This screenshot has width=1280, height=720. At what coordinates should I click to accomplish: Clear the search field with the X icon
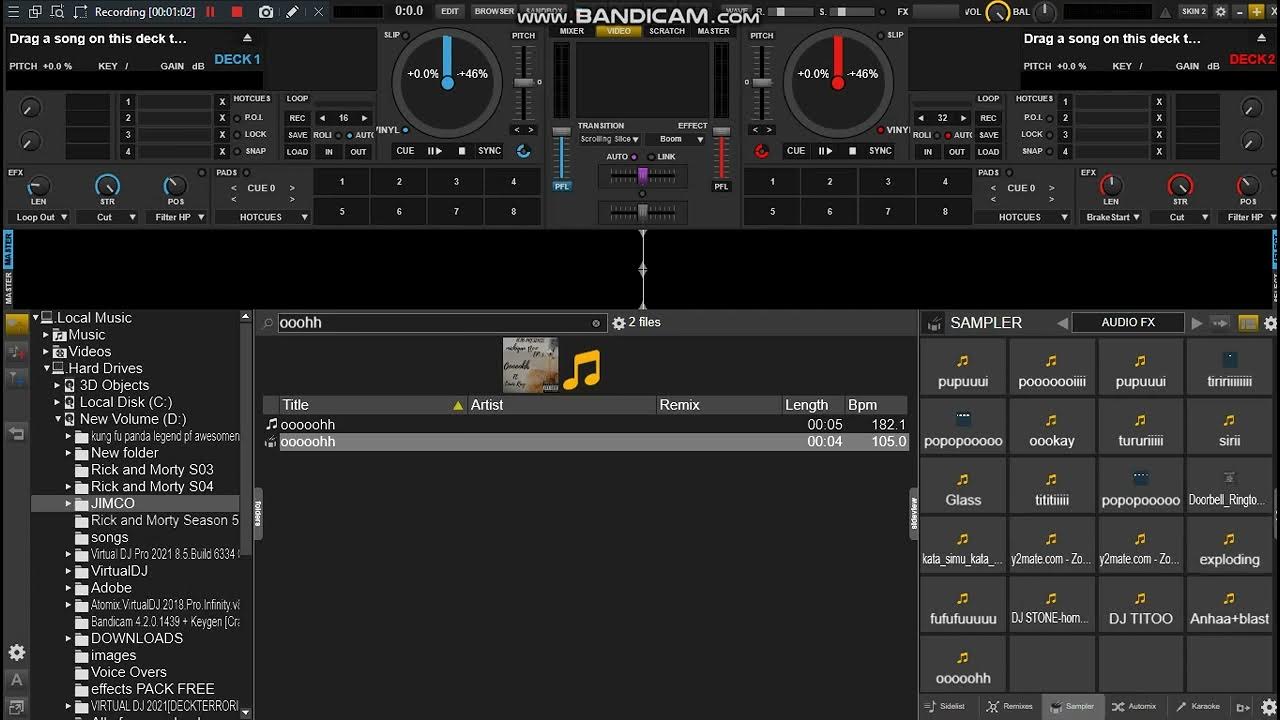pos(596,323)
